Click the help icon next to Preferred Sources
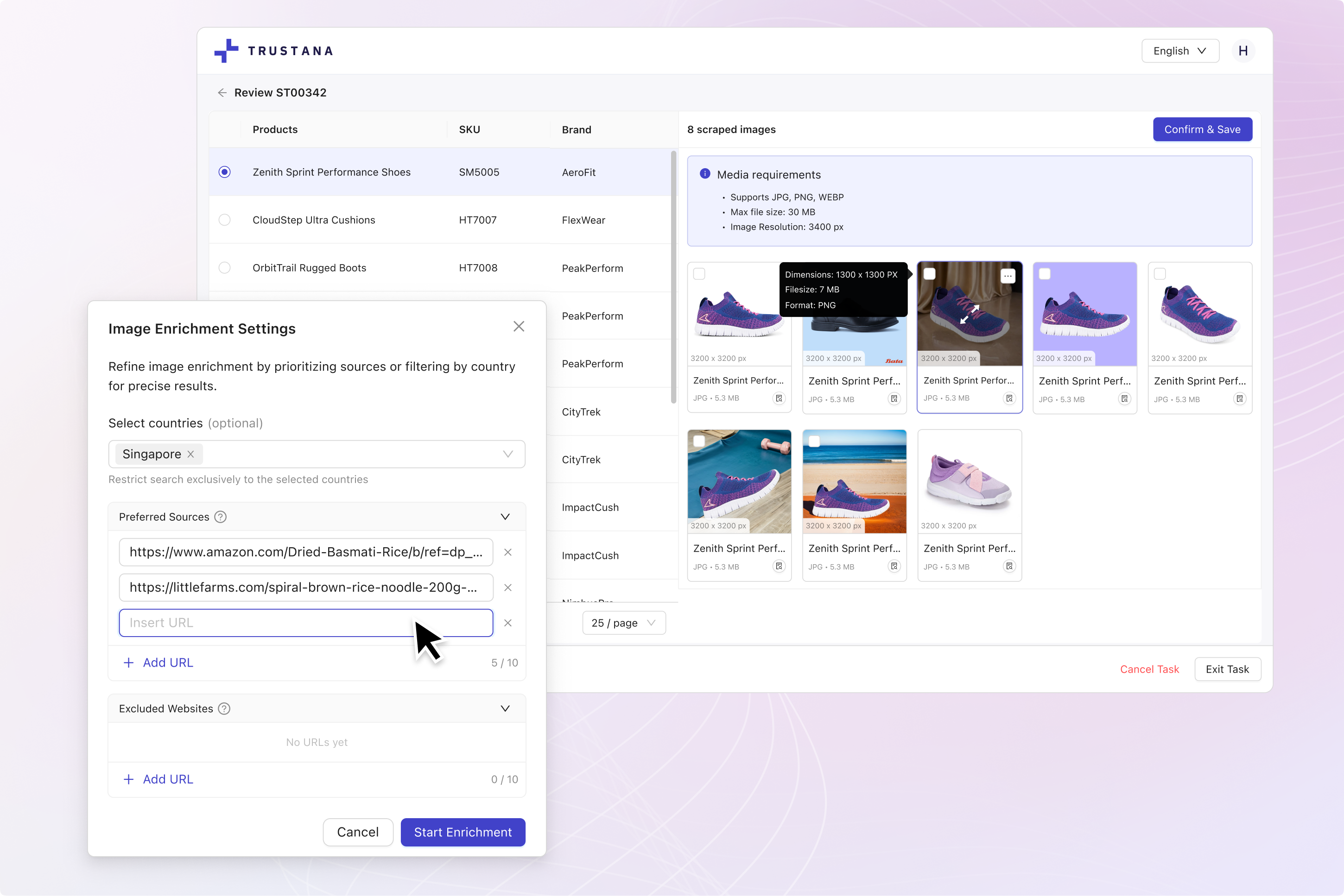 pos(220,517)
